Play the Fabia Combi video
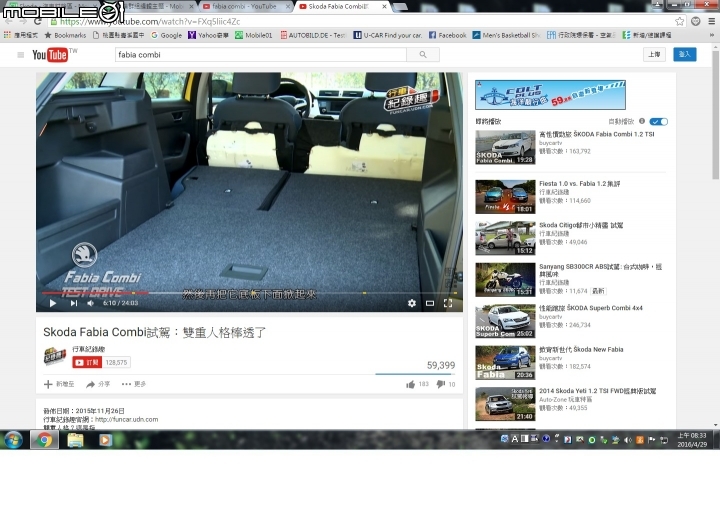720x526 pixels. pos(53,303)
